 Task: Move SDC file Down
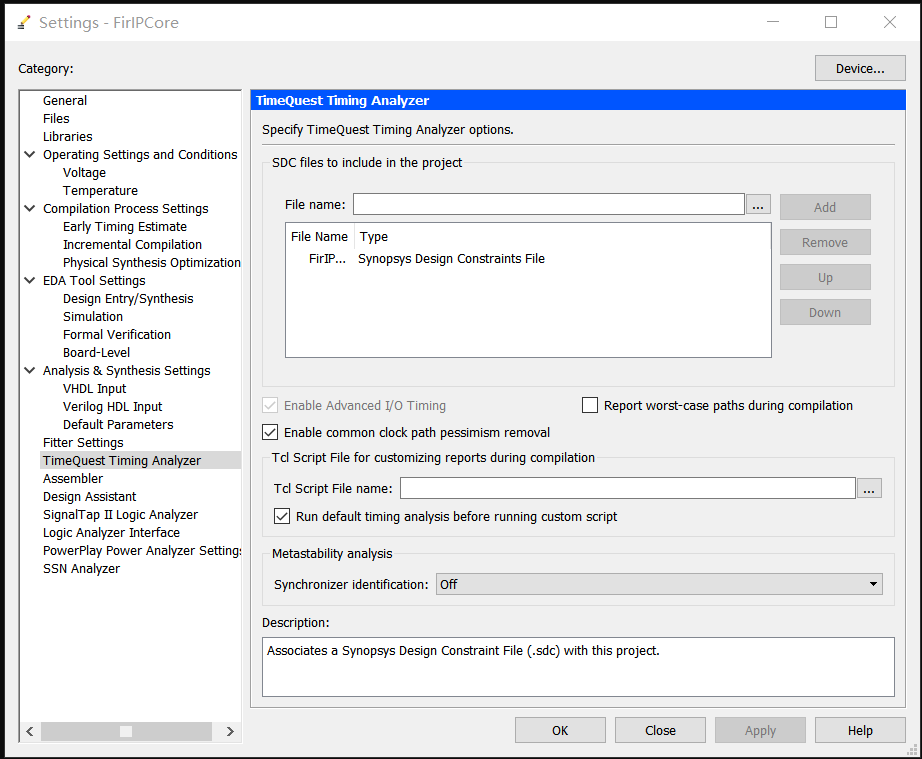point(825,312)
